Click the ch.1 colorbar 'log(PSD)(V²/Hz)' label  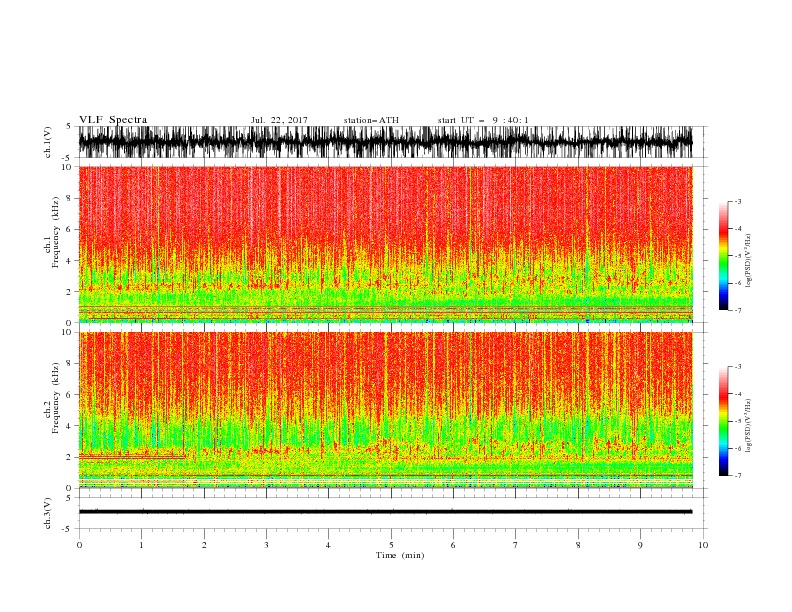[x=748, y=261]
